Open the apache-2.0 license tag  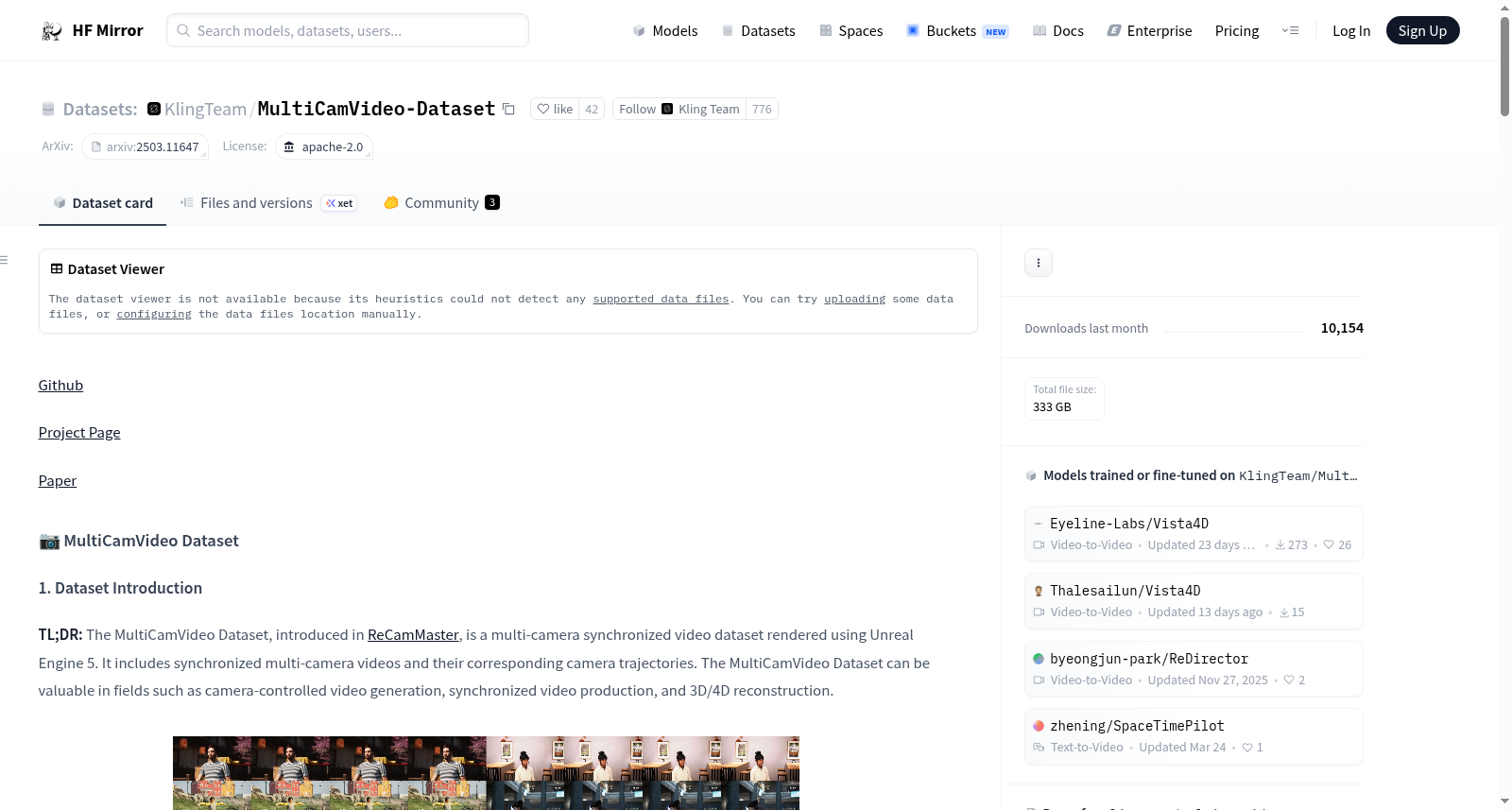(x=324, y=146)
